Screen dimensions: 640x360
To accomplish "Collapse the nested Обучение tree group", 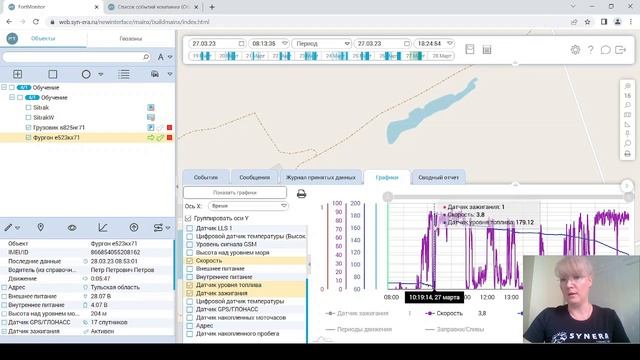I will [x=12, y=98].
